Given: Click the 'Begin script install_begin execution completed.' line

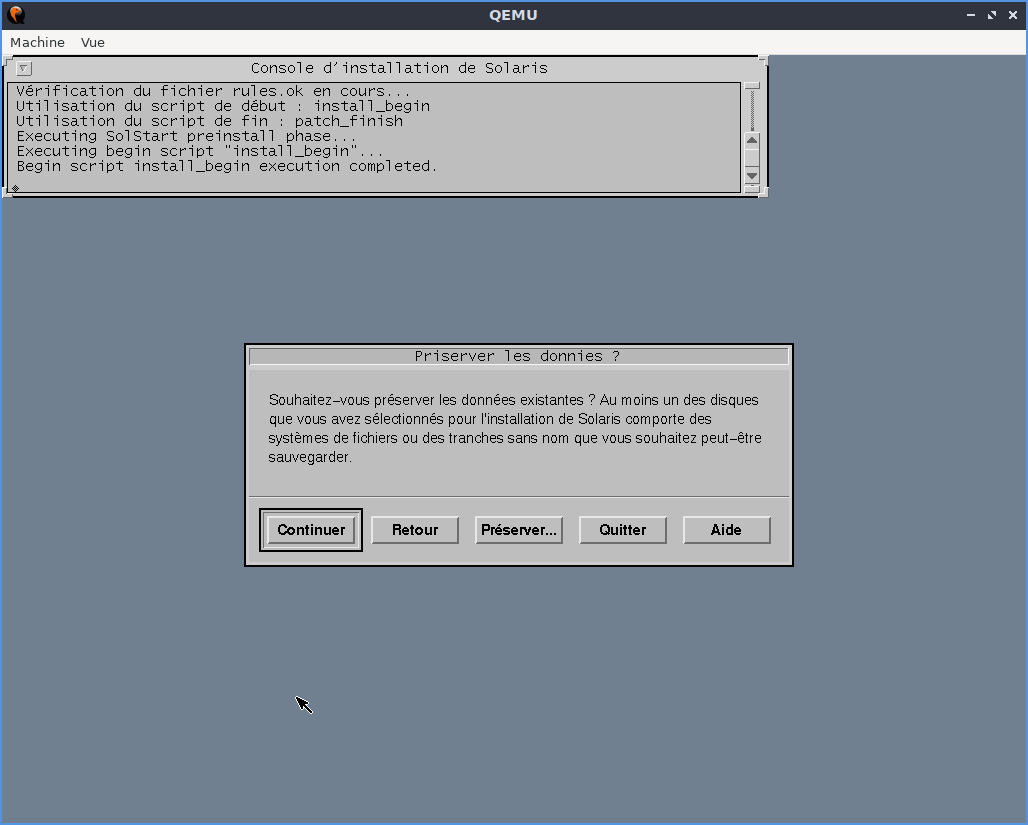Looking at the screenshot, I should 227,167.
